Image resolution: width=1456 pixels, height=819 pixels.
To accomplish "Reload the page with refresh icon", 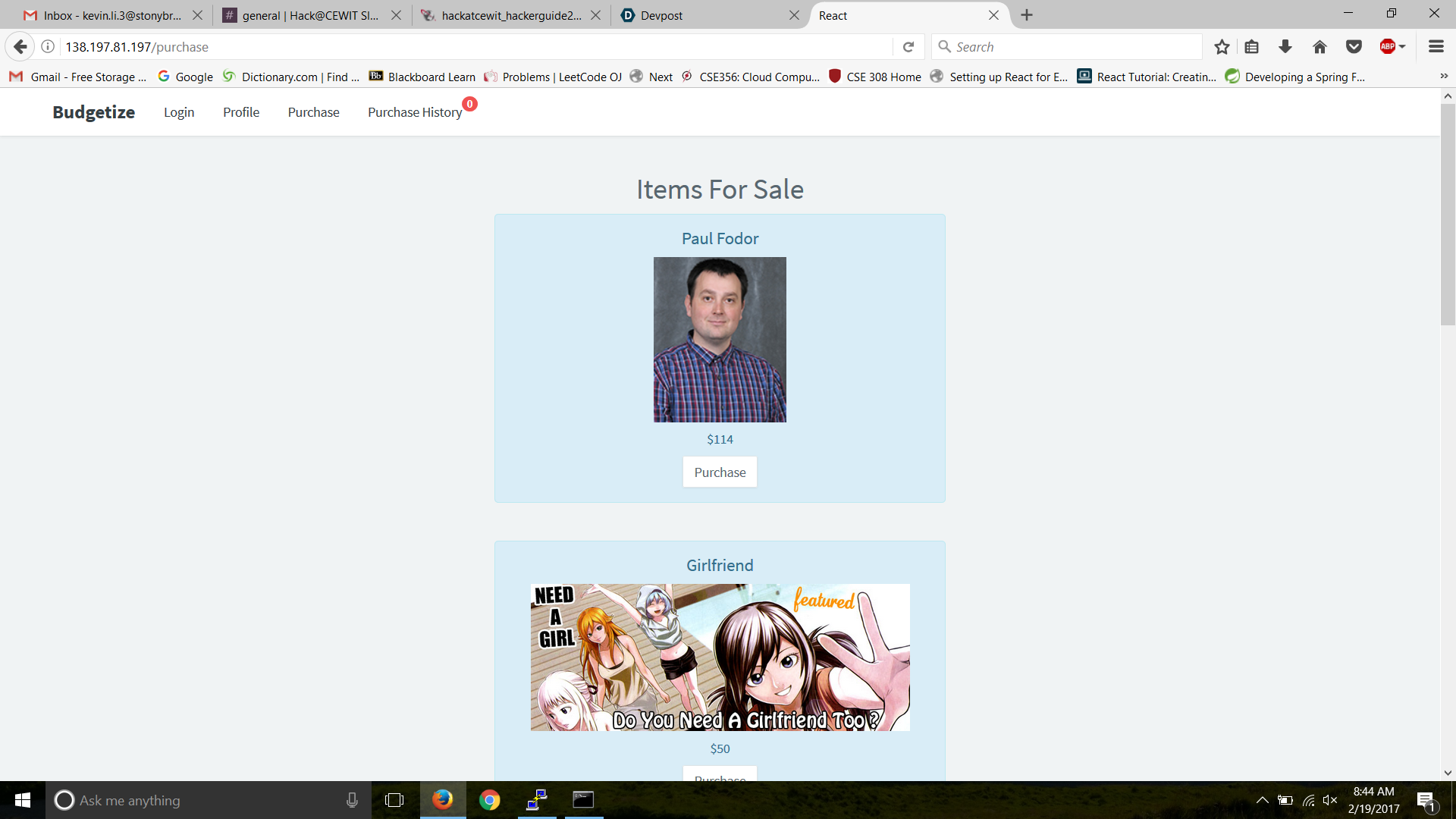I will coord(908,47).
